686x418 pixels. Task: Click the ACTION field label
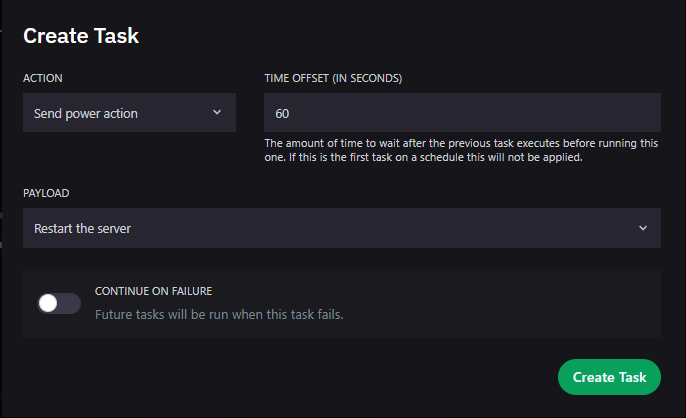(43, 78)
